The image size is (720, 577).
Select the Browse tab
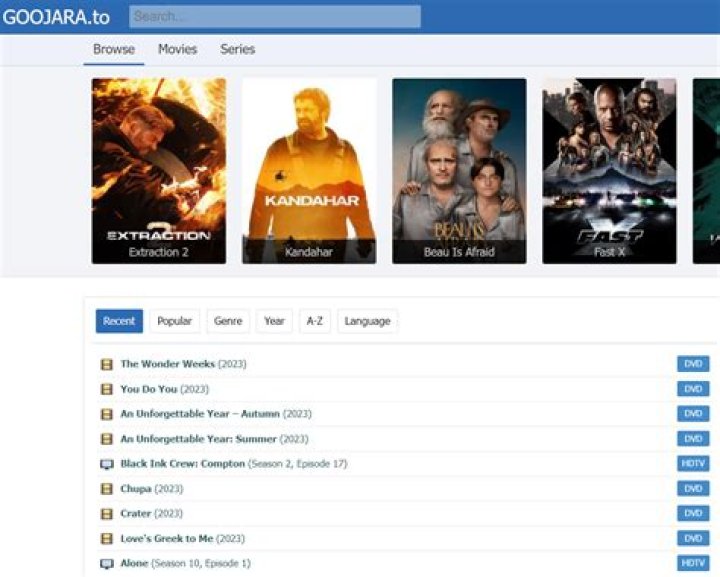pos(113,49)
